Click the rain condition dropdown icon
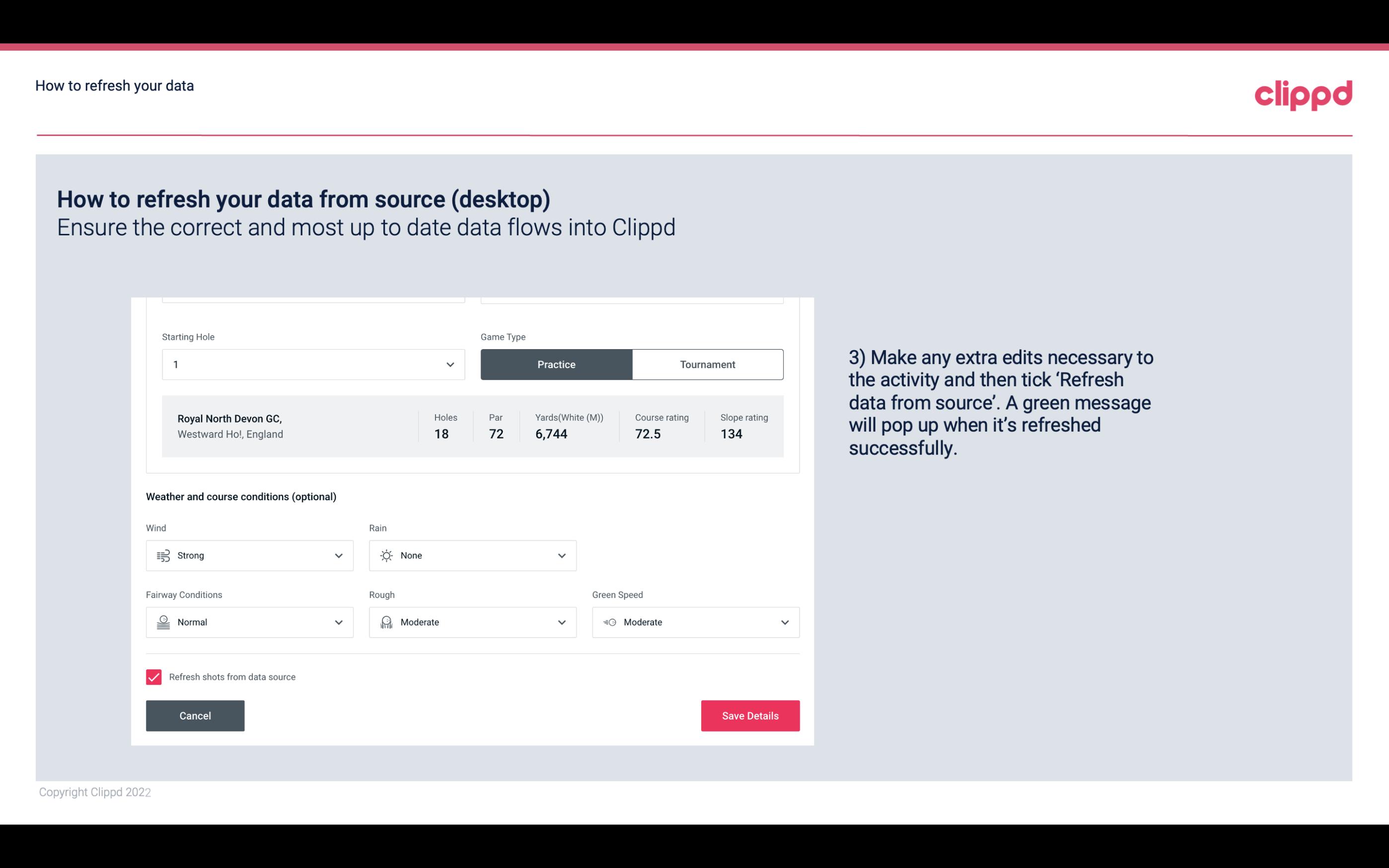 [561, 555]
